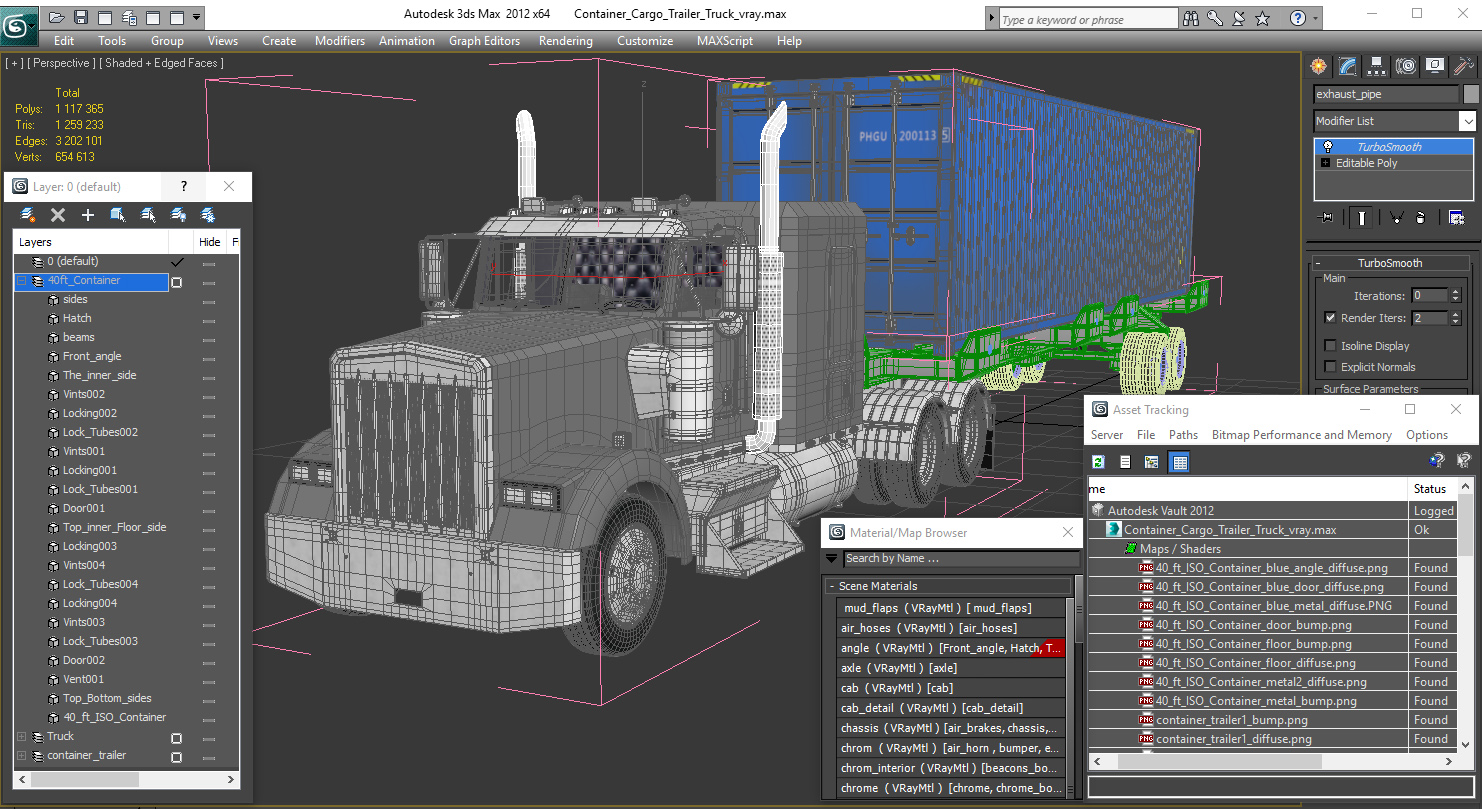Click the Open File icon in quick access toolbar

pos(57,17)
